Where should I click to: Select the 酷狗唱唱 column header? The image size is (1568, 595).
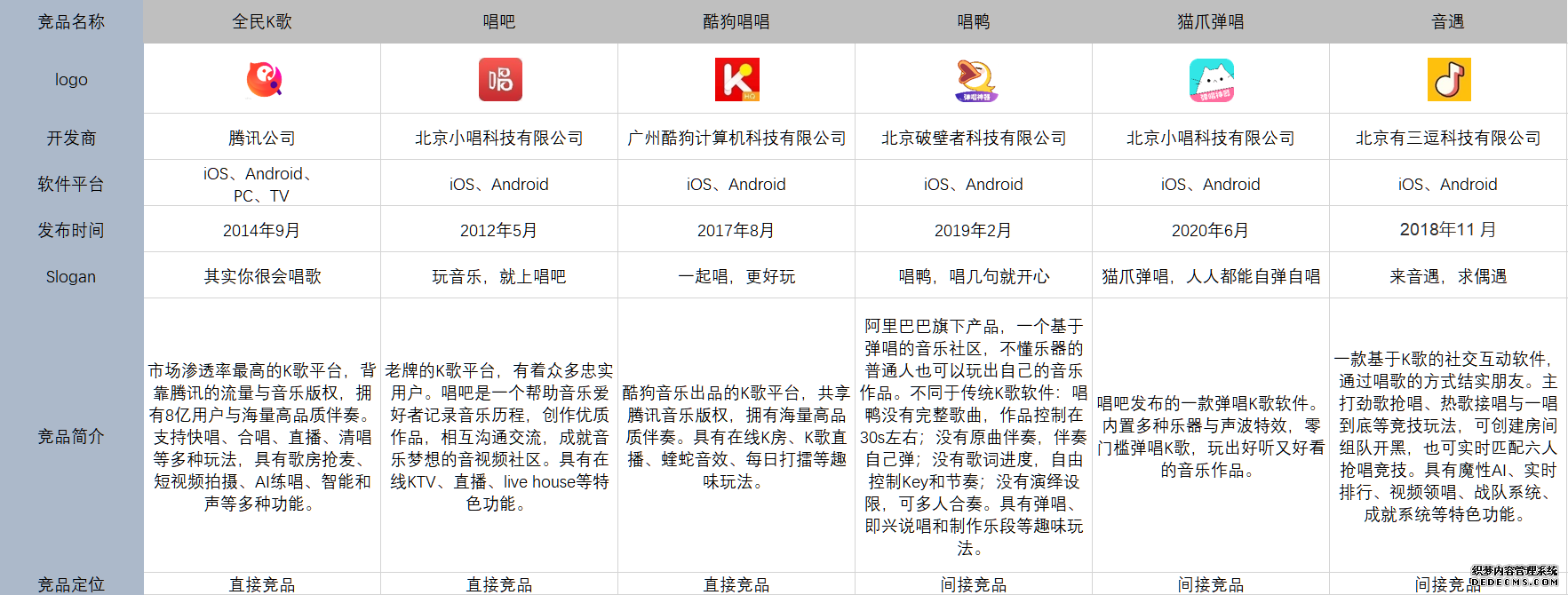(x=736, y=21)
